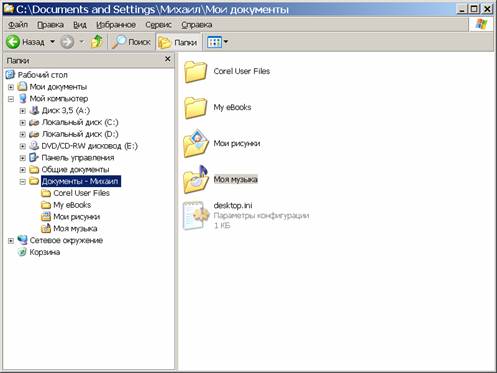Click the Локальный диск (C:) drive icon
The width and height of the screenshot is (497, 373).
pyautogui.click(x=34, y=123)
